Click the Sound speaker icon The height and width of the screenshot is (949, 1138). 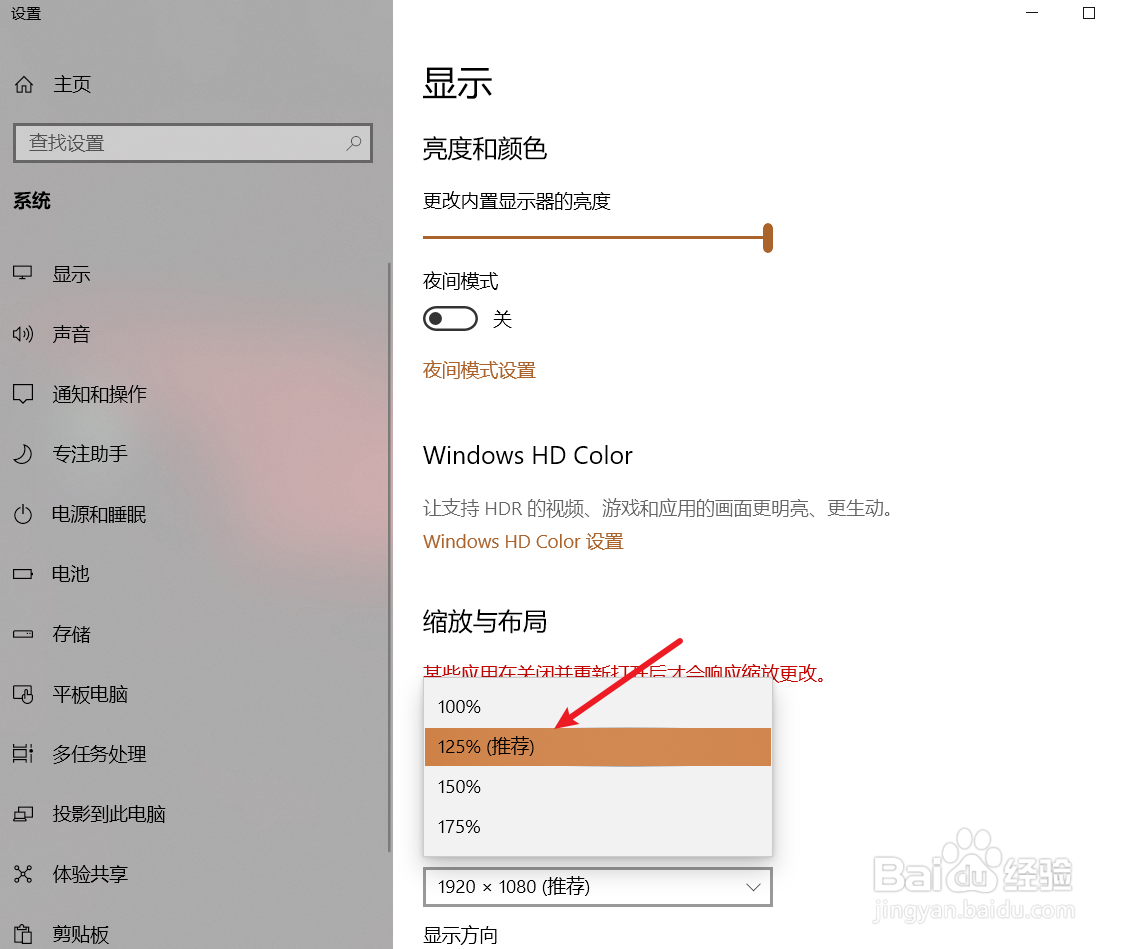pos(22,334)
